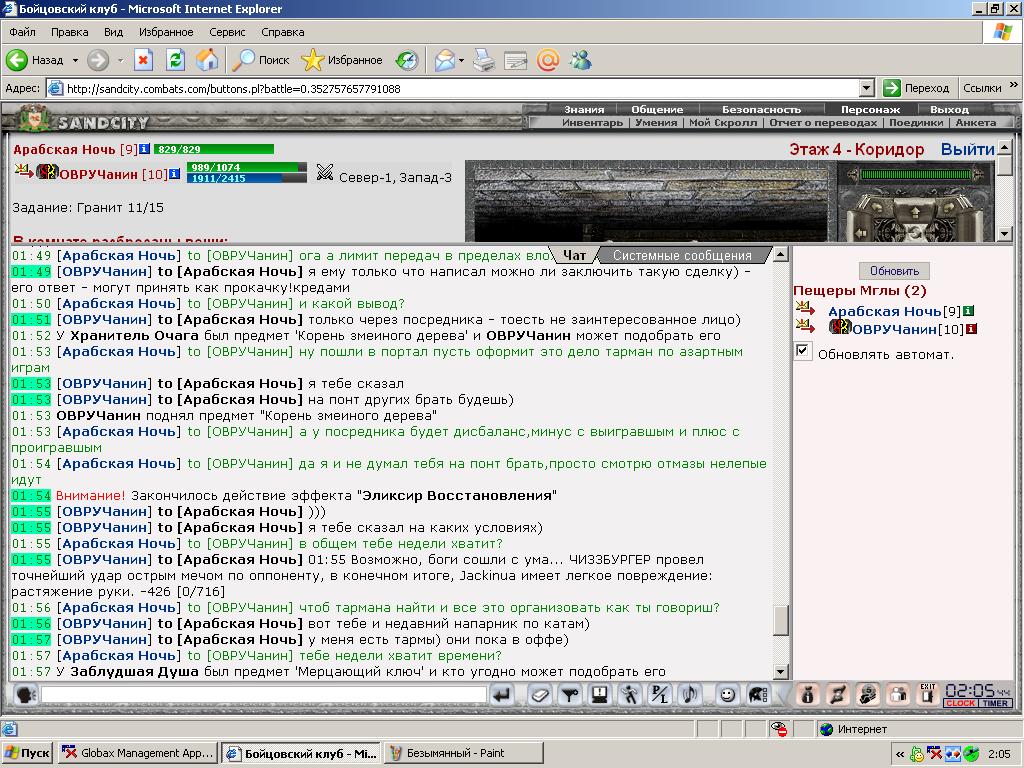
Task: Open the Mail button dropdown arrow
Action: pyautogui.click(x=461, y=60)
